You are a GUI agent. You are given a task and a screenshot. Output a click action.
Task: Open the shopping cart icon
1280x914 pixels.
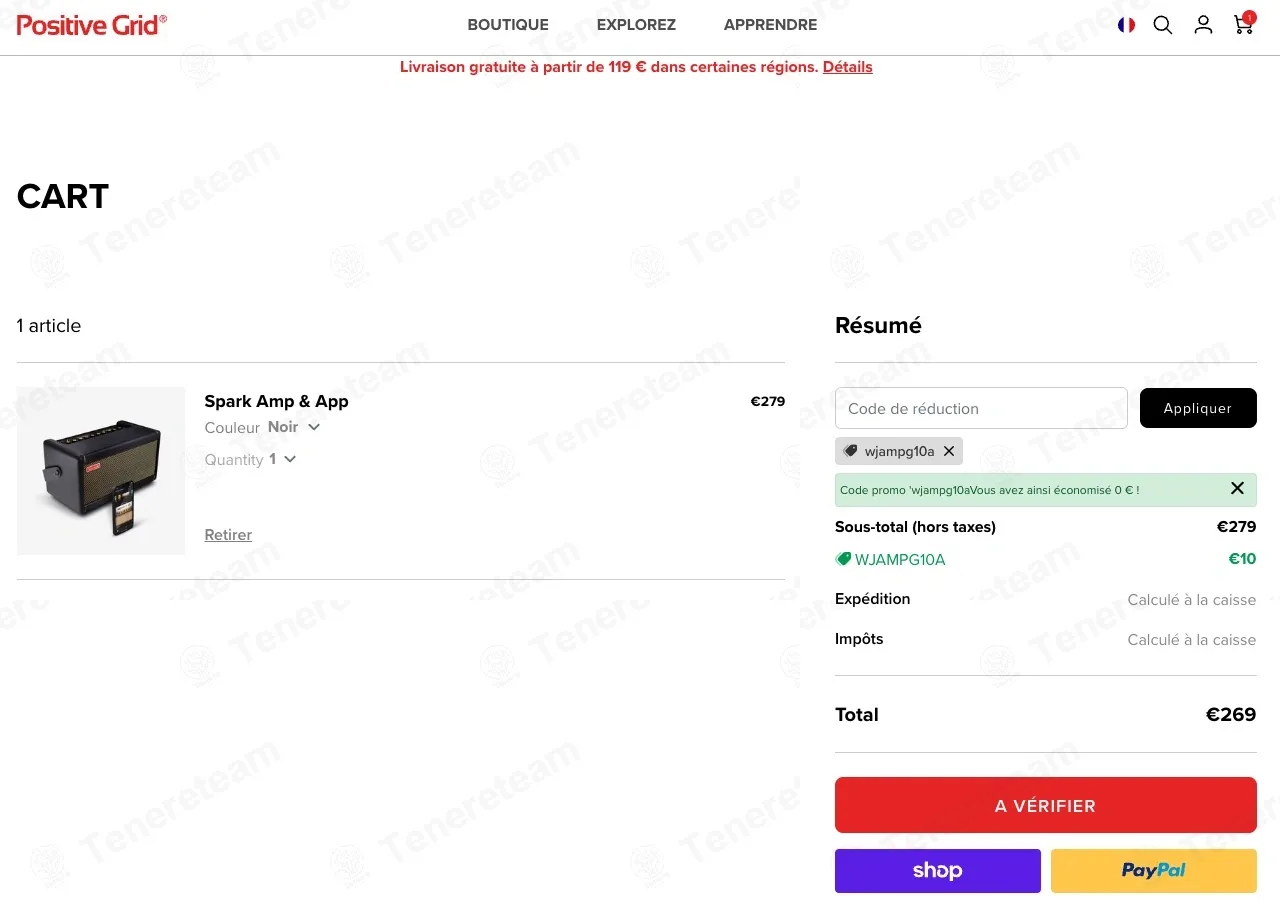[x=1244, y=25]
